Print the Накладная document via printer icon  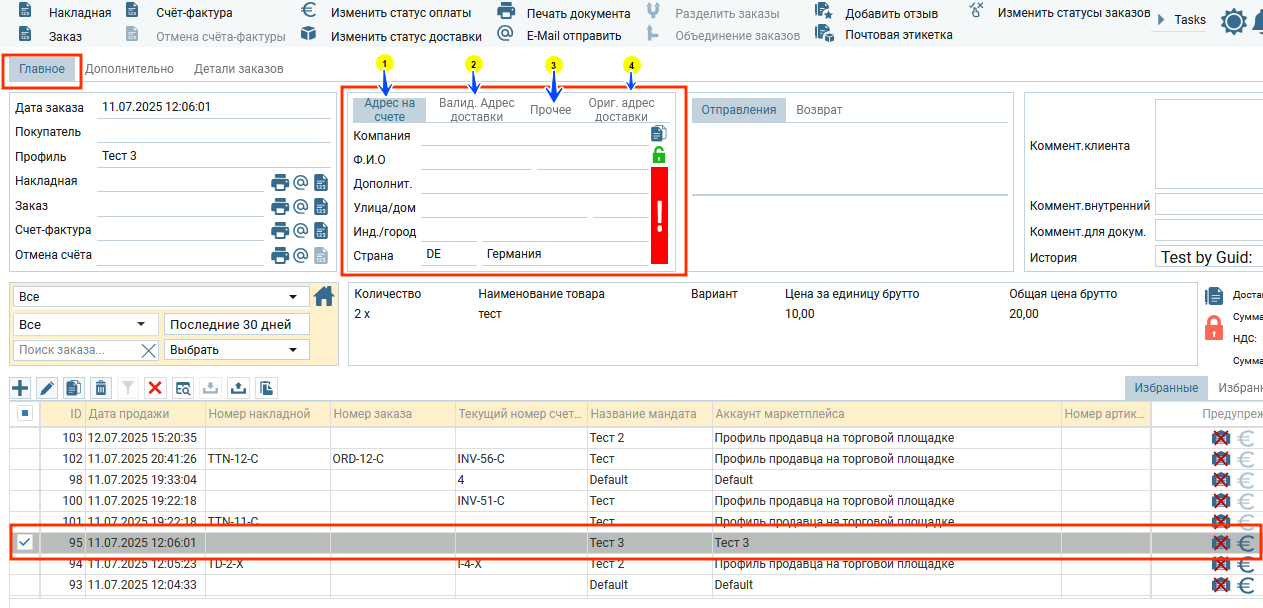280,182
